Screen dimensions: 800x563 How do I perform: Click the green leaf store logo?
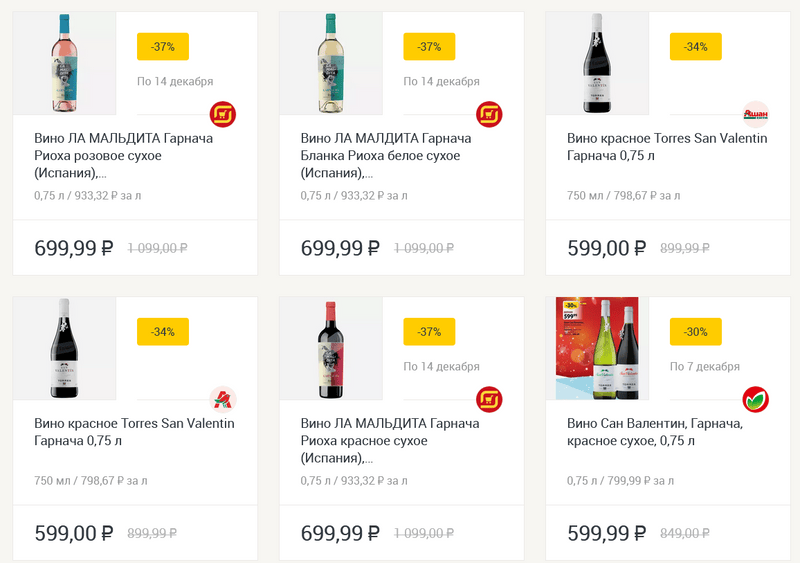(x=756, y=400)
